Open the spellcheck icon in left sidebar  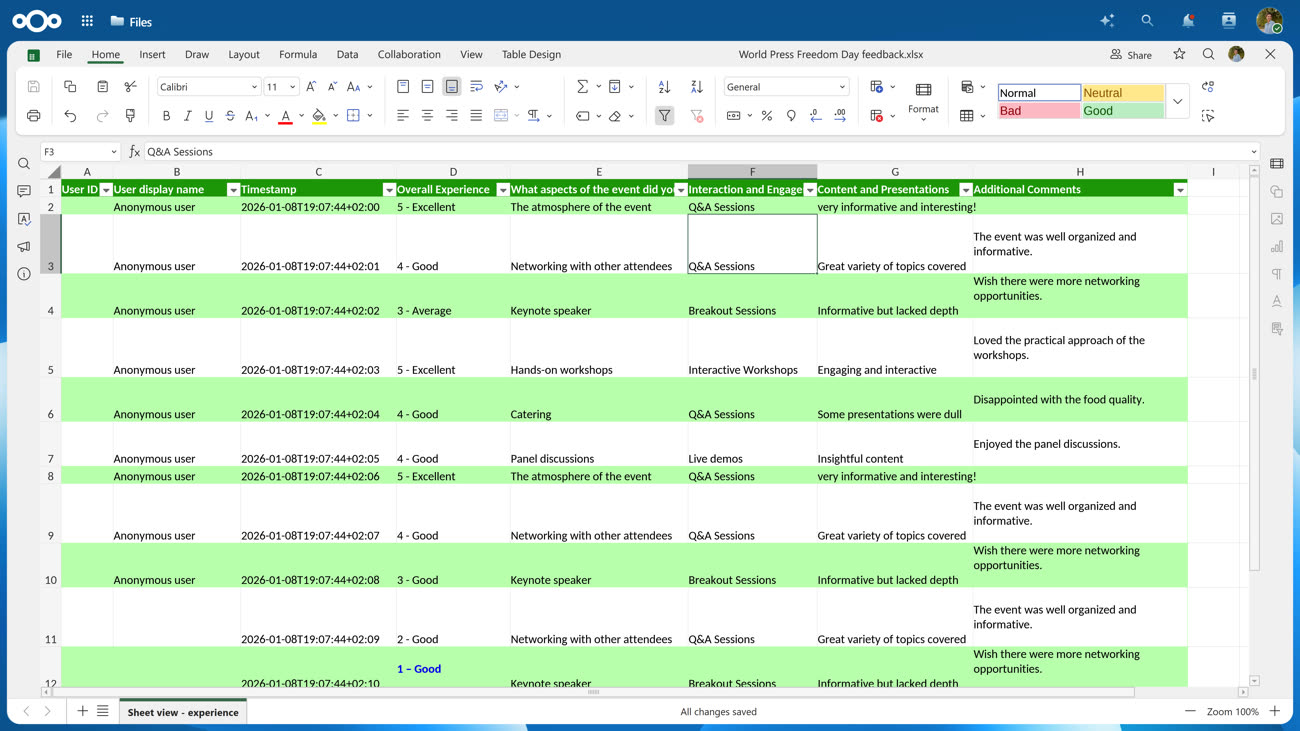(24, 219)
